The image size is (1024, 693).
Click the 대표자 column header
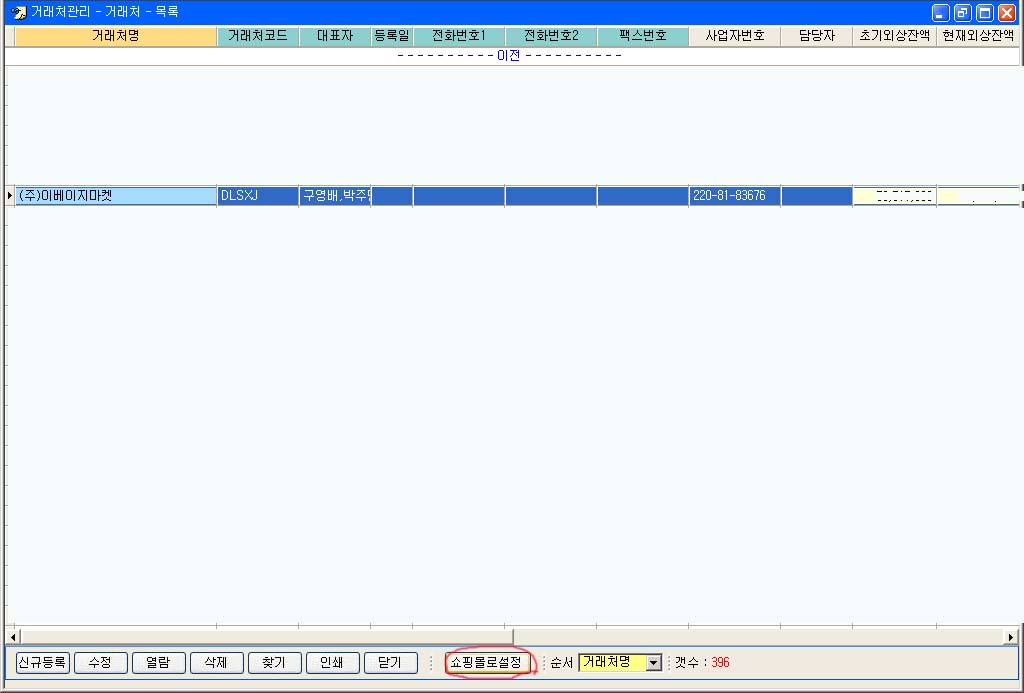[335, 36]
